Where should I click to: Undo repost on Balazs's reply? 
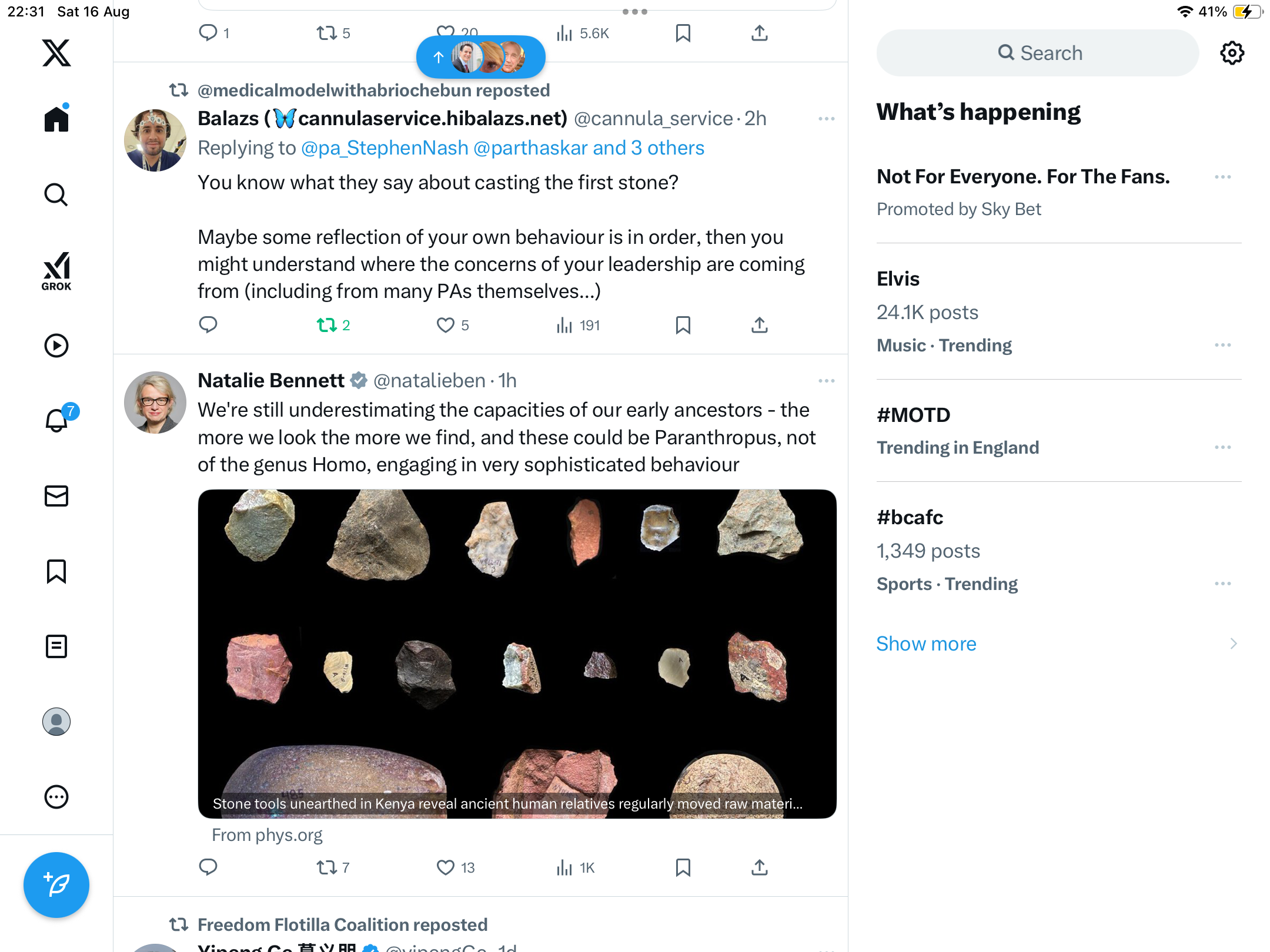(x=327, y=325)
